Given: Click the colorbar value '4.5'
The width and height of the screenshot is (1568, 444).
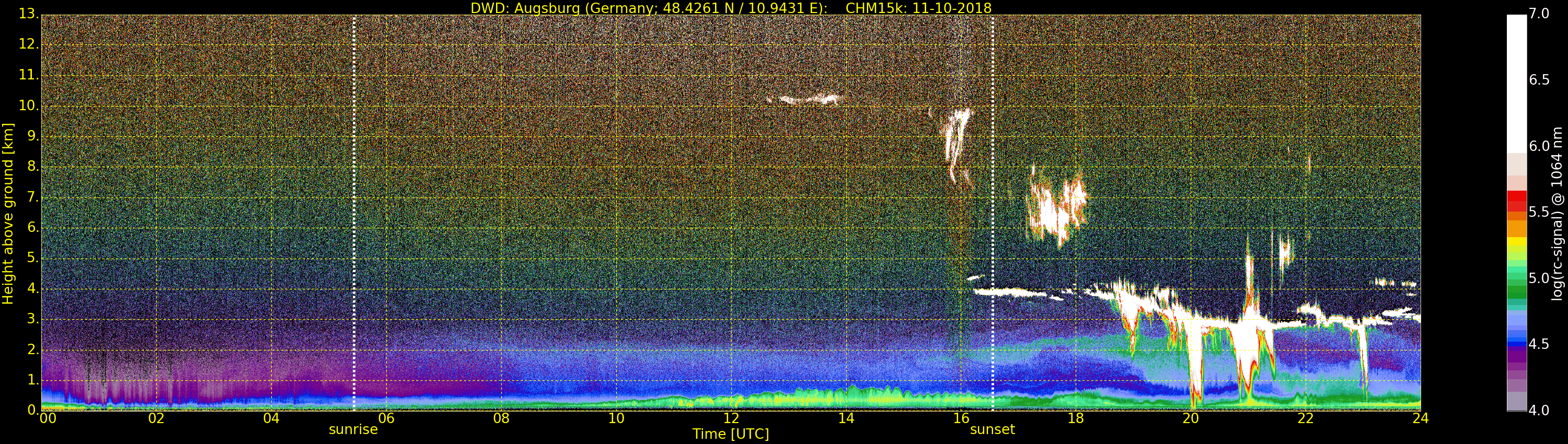Looking at the screenshot, I should point(1539,344).
